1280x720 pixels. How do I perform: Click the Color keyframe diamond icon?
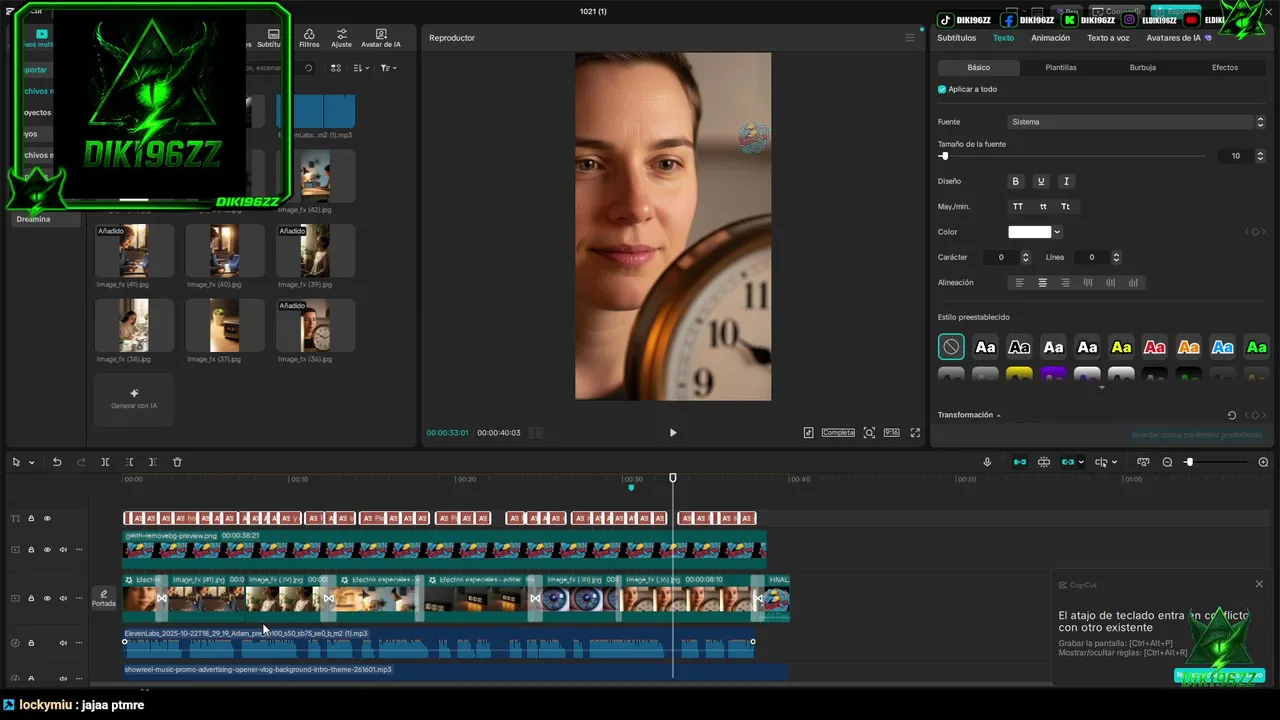pos(1255,232)
